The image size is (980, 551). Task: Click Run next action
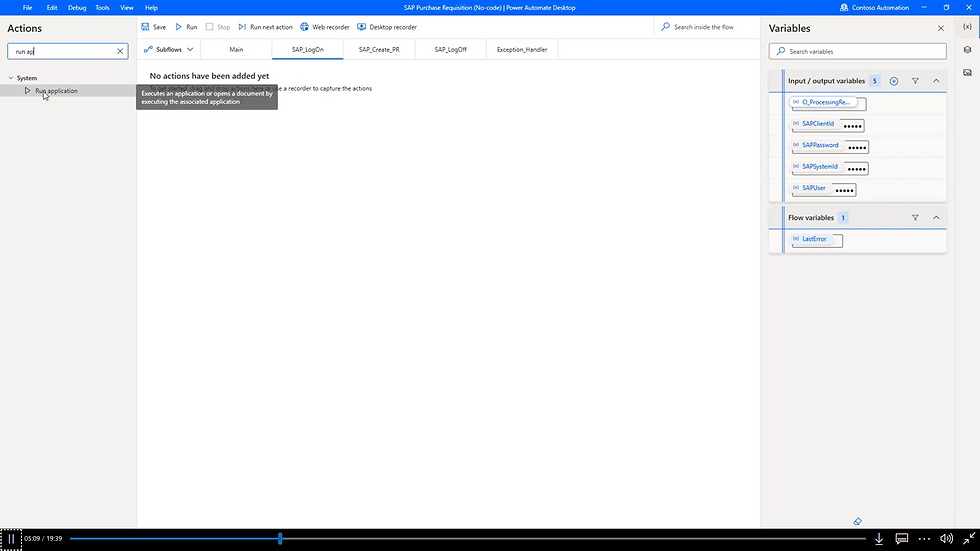point(266,27)
